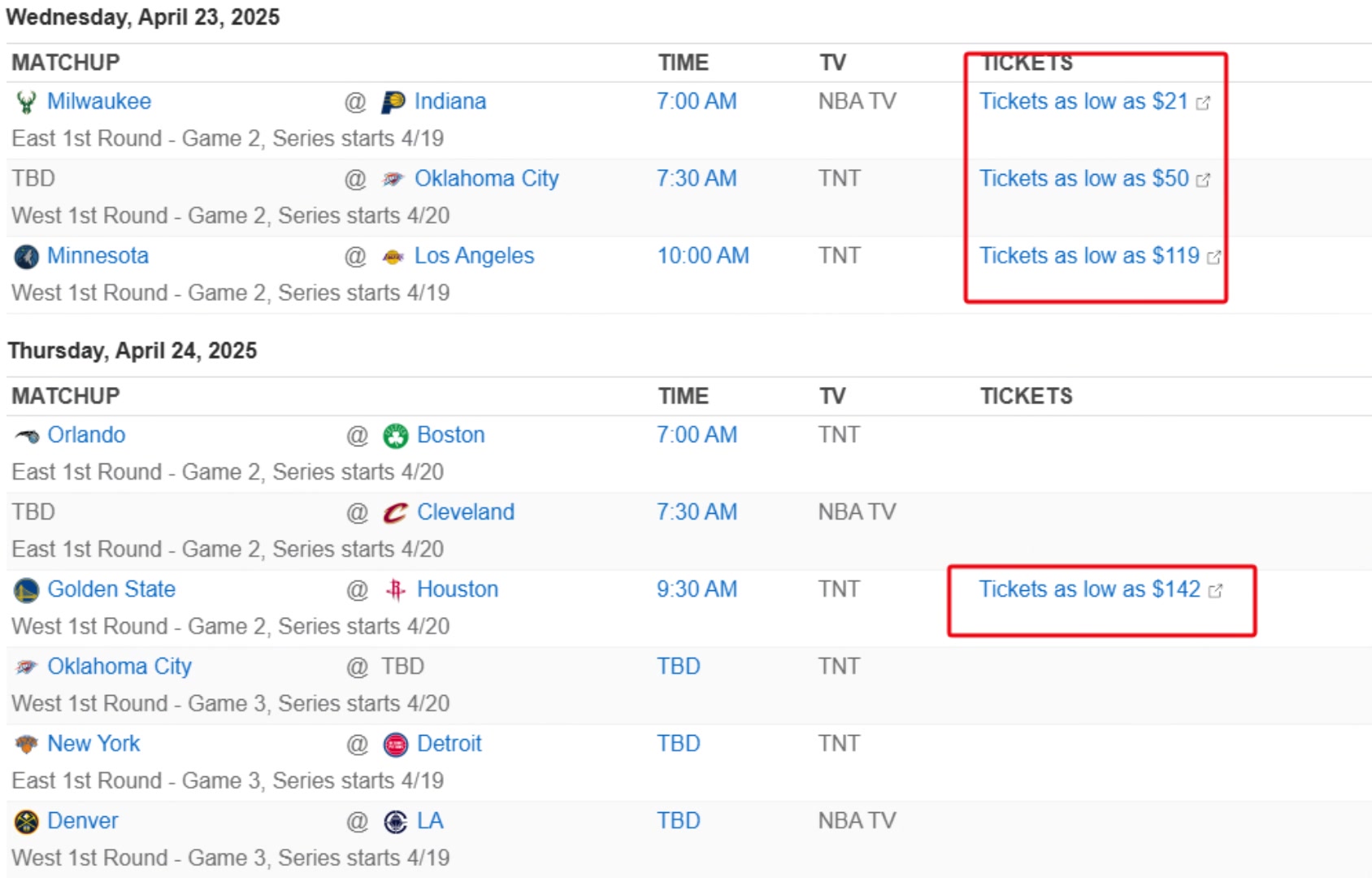Screen dimensions: 1372x878
Task: Open the $21 tickets link
Action: [1083, 102]
